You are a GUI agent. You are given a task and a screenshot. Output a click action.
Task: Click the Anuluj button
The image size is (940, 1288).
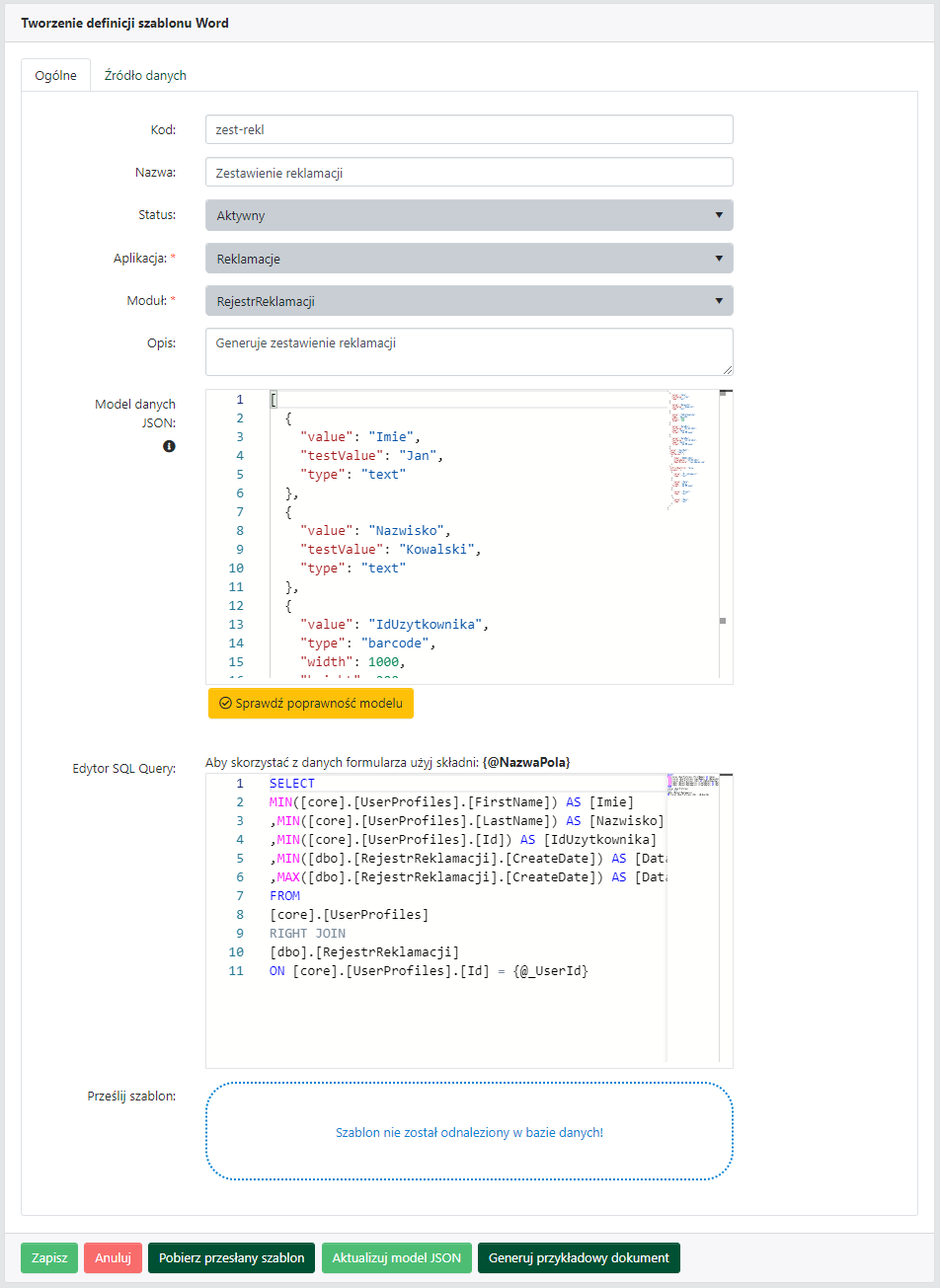[113, 1257]
